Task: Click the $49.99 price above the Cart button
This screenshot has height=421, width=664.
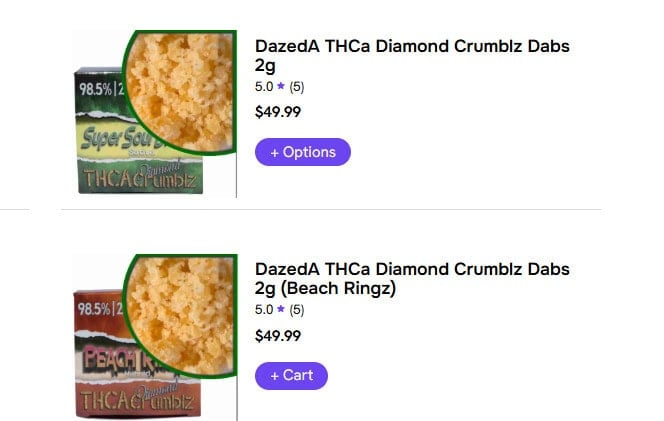Action: [278, 336]
